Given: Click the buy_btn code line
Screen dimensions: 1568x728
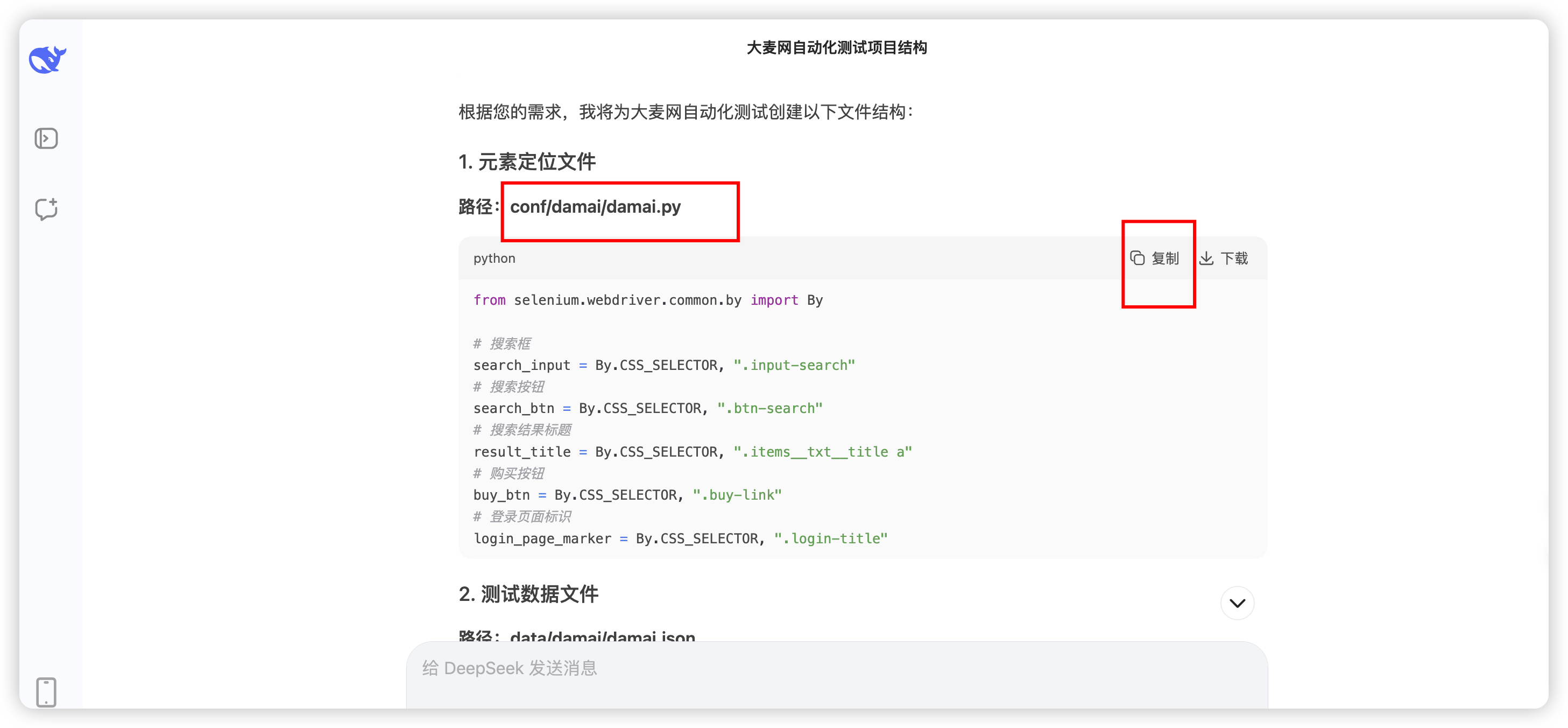Looking at the screenshot, I should pyautogui.click(x=627, y=495).
